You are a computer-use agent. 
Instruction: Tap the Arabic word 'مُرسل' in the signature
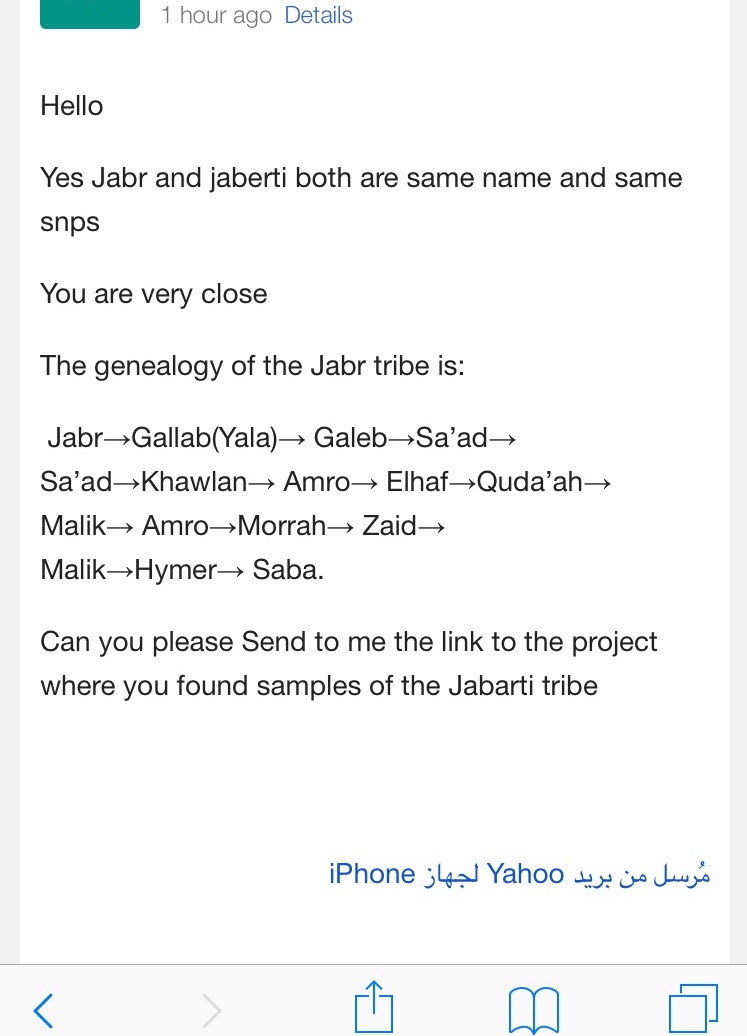click(681, 875)
